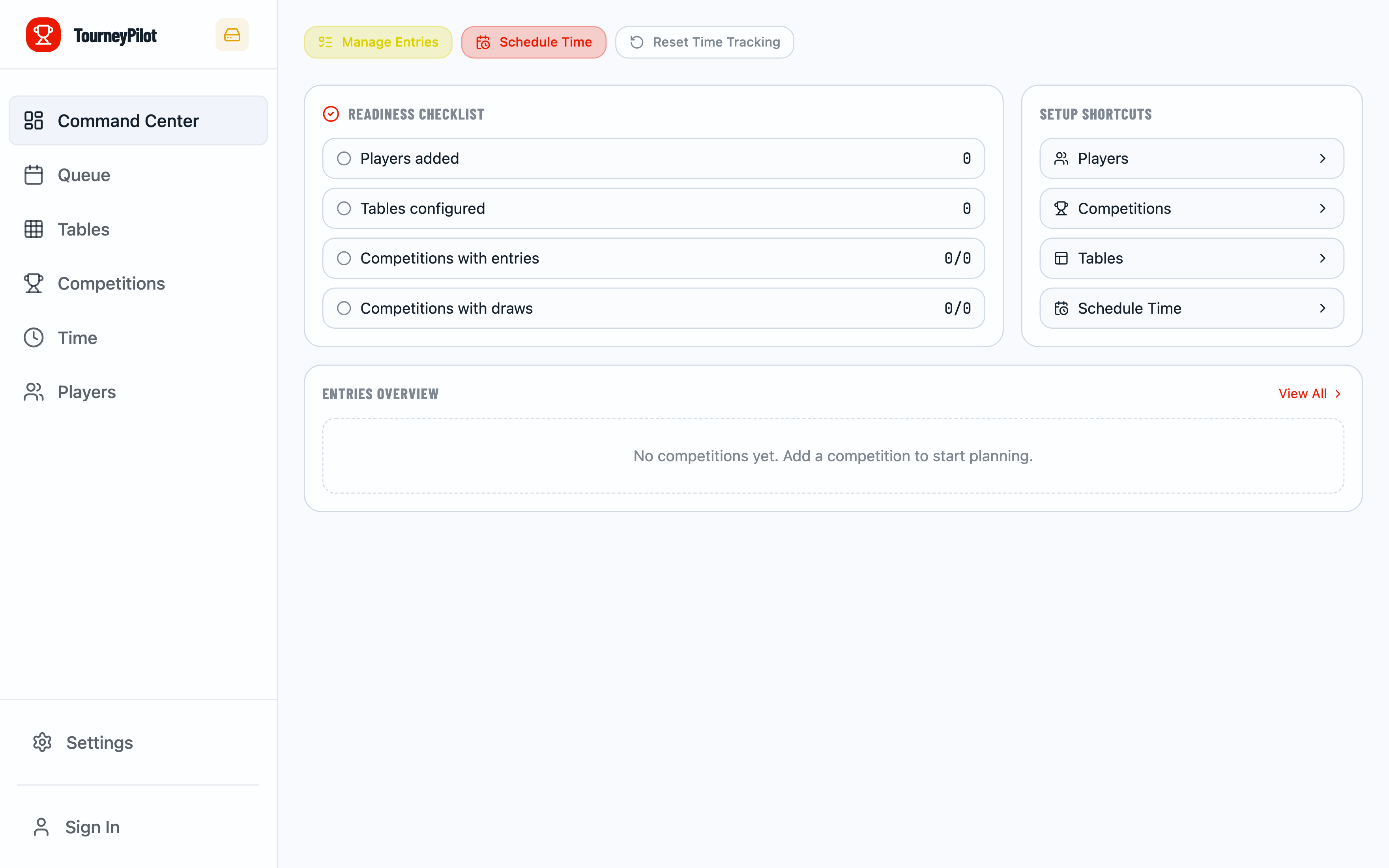The height and width of the screenshot is (868, 1389).
Task: Click the Time clock icon in sidebar
Action: point(33,338)
